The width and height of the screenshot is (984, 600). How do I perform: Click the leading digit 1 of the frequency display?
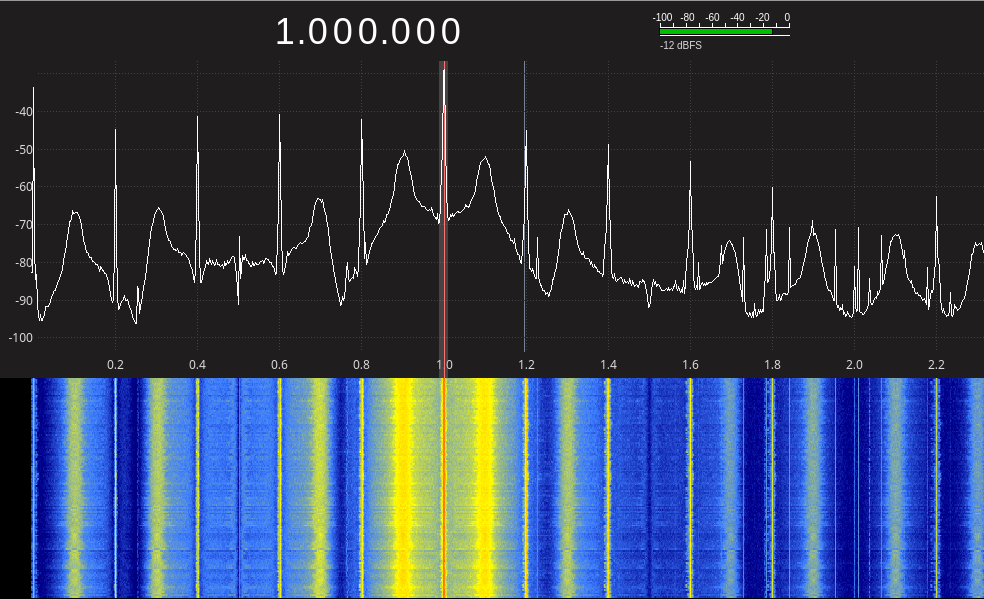(284, 32)
